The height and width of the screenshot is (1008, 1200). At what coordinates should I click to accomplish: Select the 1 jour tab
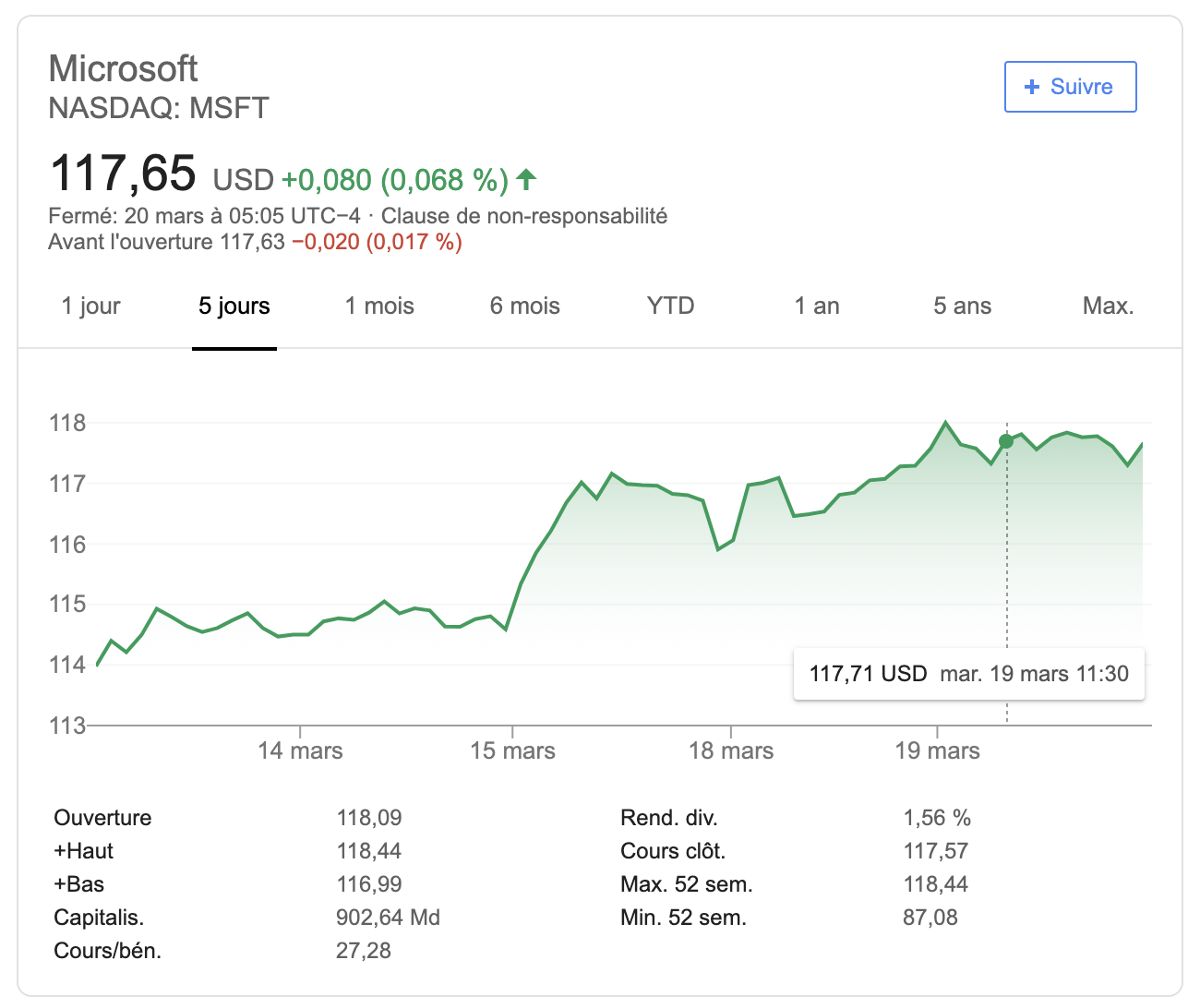pyautogui.click(x=90, y=306)
